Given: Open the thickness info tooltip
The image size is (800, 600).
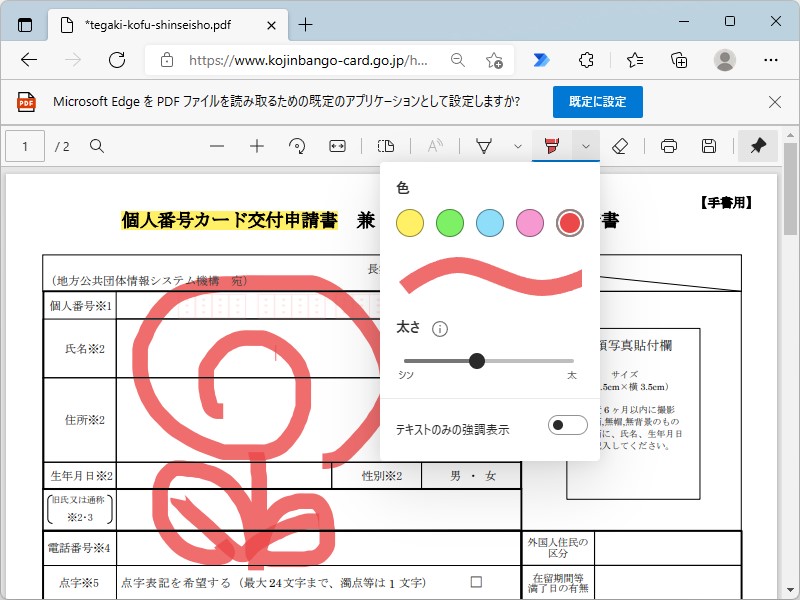Looking at the screenshot, I should point(437,328).
